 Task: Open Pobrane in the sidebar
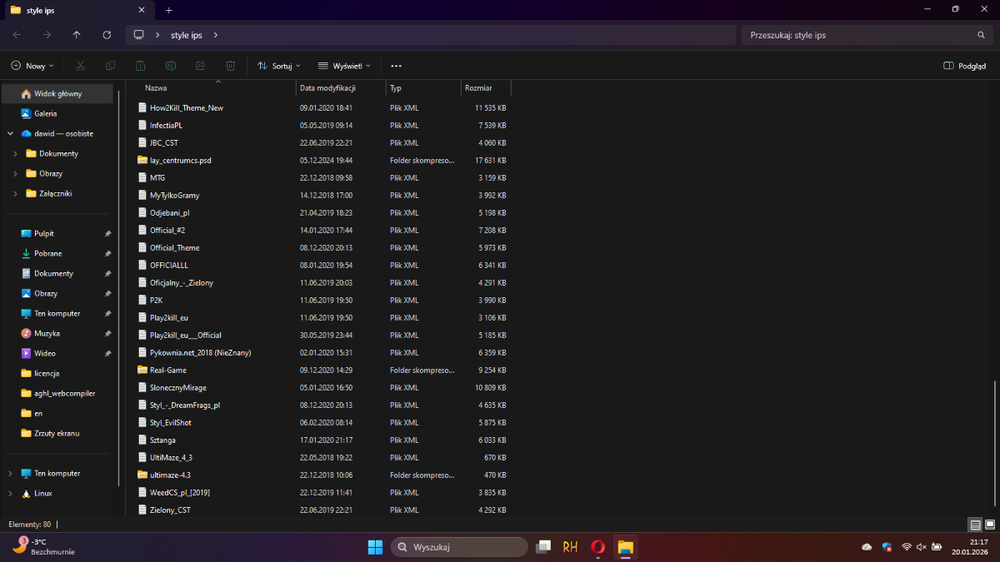coord(47,254)
